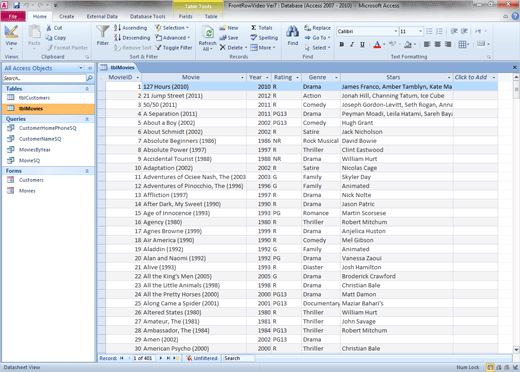Open the Find binoculars tool
The width and height of the screenshot is (520, 372).
(x=293, y=35)
